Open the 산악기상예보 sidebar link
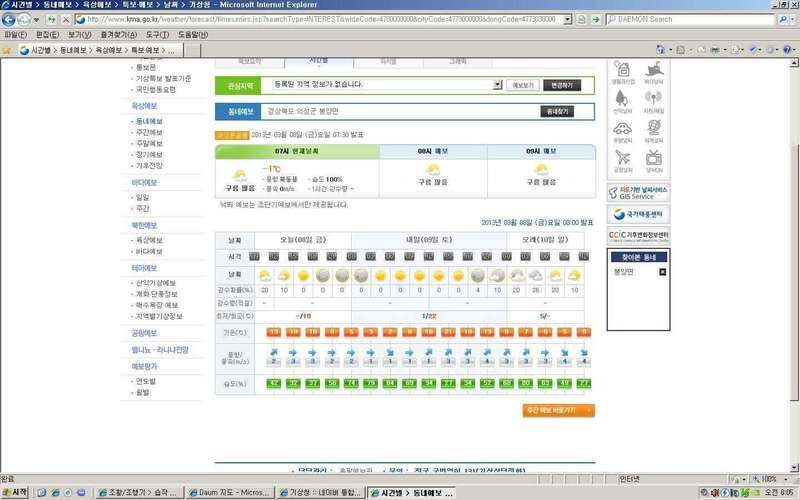The width and height of the screenshot is (800, 500). point(156,283)
